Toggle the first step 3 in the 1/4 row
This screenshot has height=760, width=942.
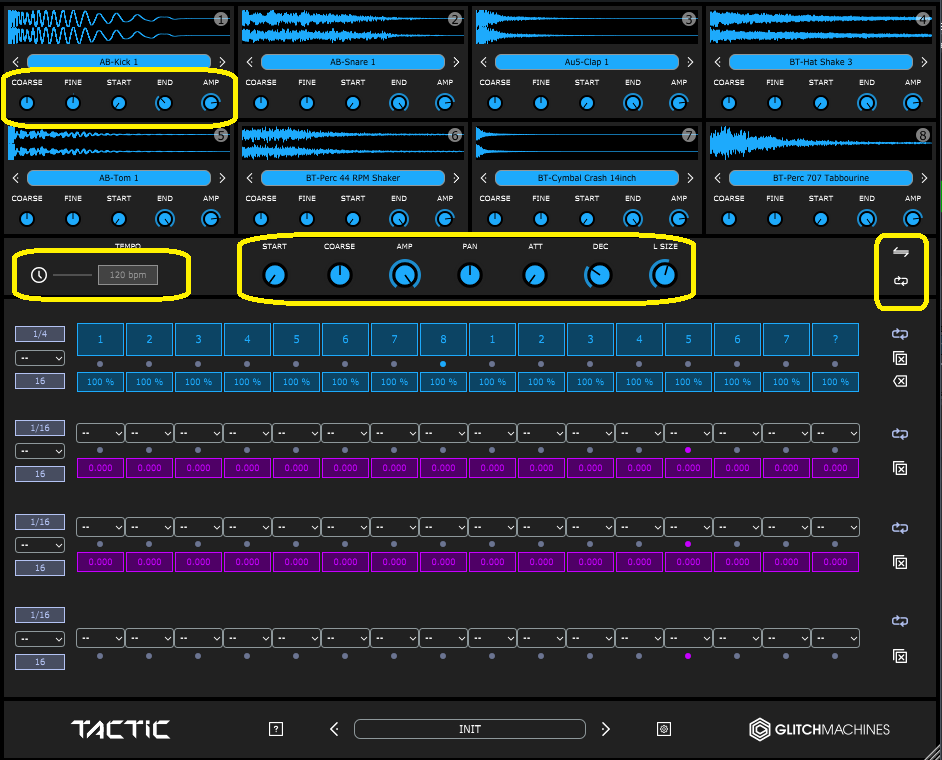point(198,339)
